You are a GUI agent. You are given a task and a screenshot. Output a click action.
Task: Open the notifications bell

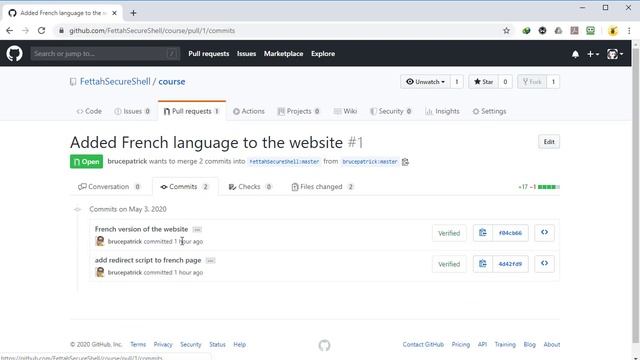(x=575, y=54)
